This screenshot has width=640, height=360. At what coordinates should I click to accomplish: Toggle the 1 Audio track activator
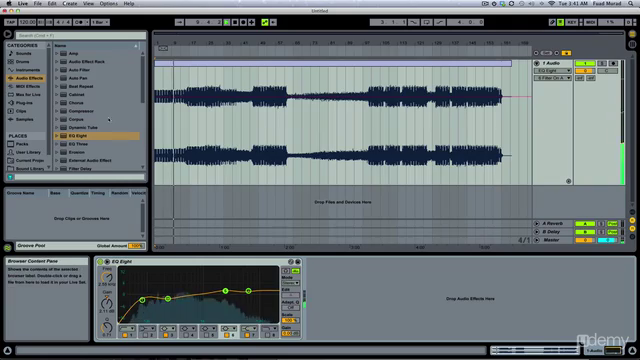coord(585,63)
